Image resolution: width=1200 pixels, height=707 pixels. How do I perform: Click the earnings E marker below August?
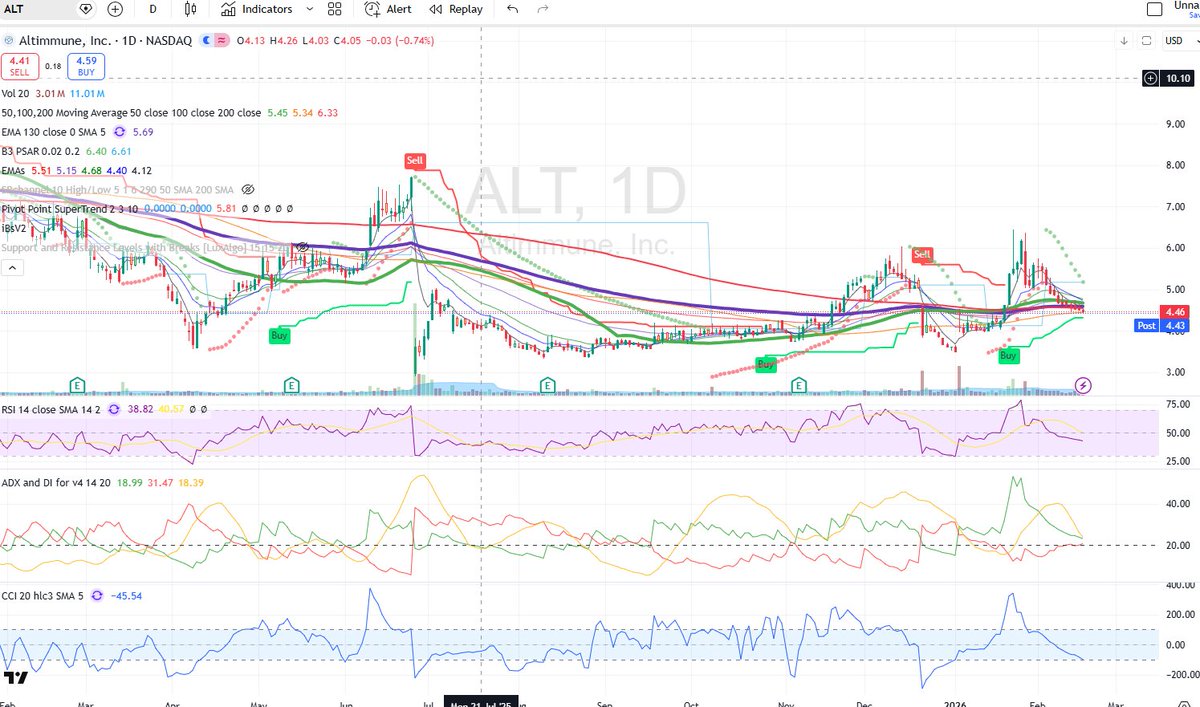(x=547, y=384)
